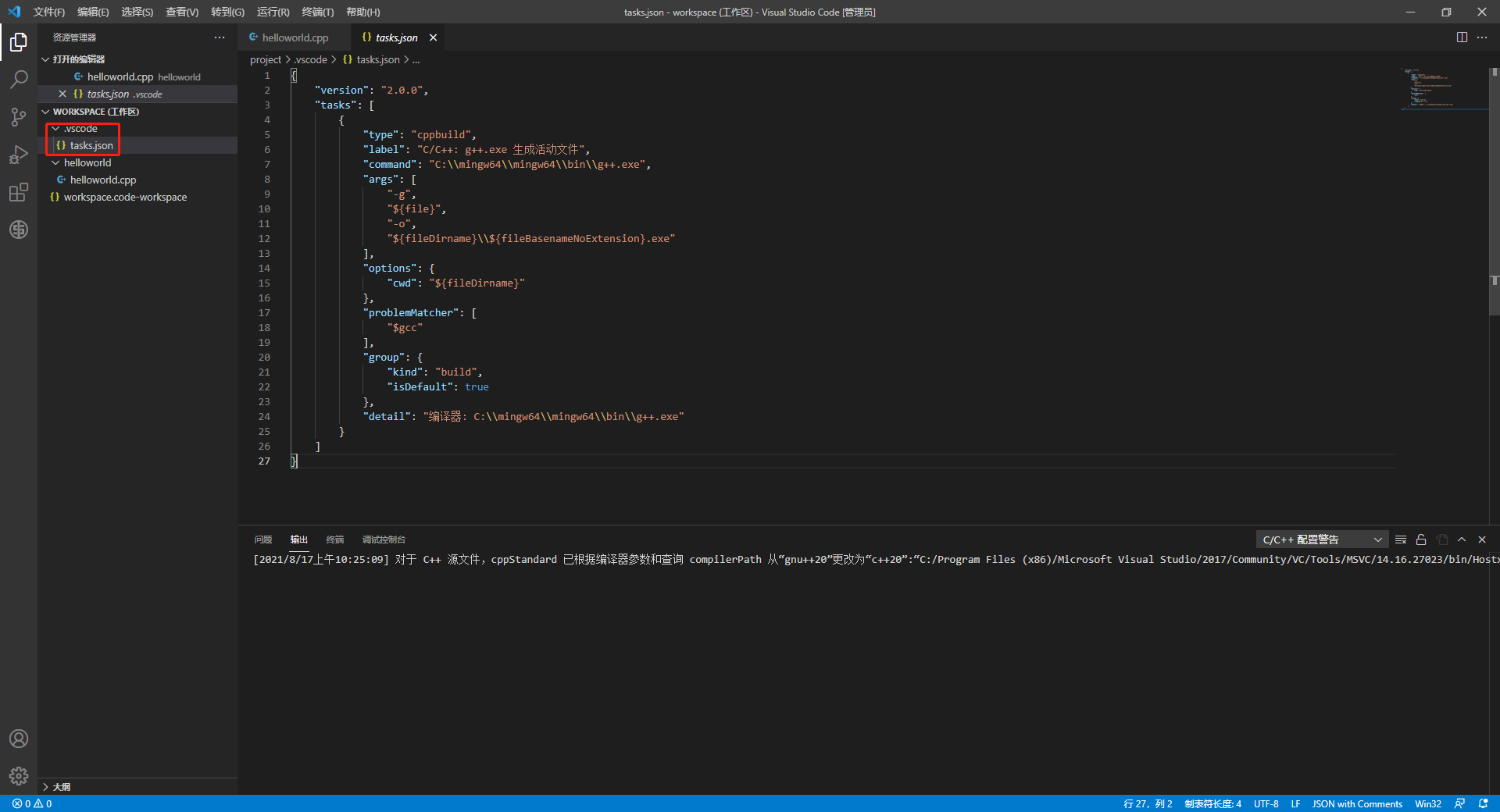The height and width of the screenshot is (812, 1500).
Task: Collapse the WORKSPACE section
Action: click(x=45, y=112)
